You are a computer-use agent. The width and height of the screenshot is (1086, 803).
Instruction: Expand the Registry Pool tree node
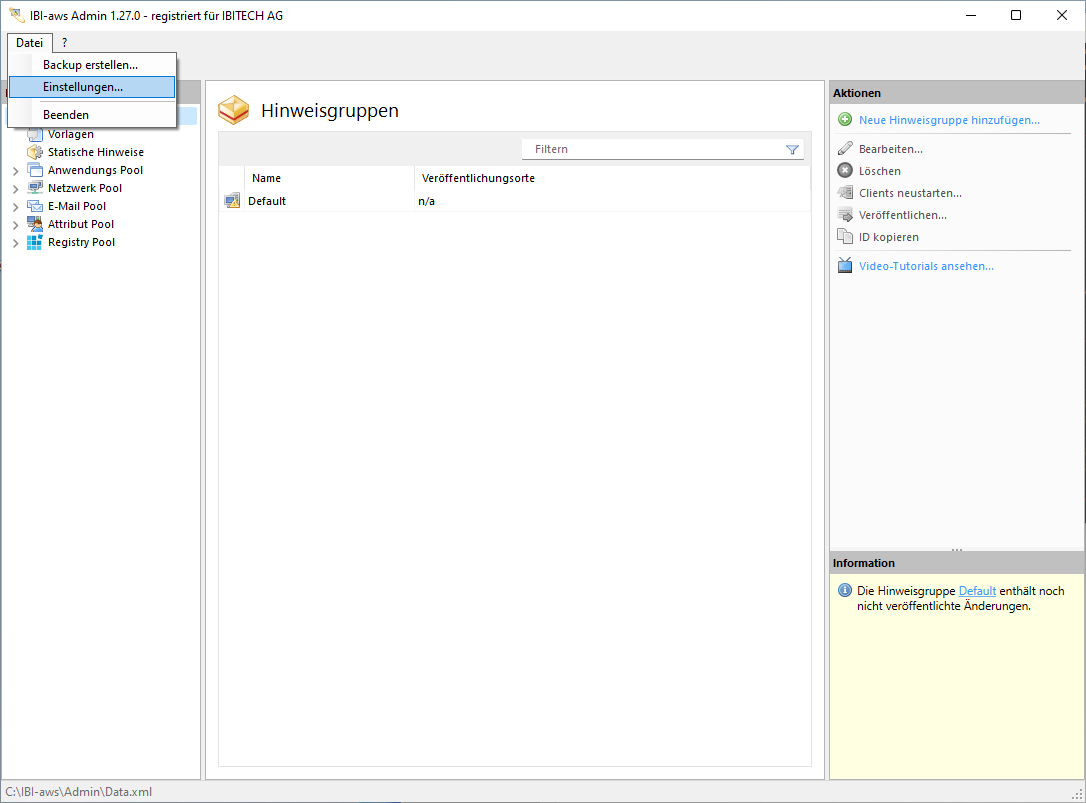click(x=15, y=243)
